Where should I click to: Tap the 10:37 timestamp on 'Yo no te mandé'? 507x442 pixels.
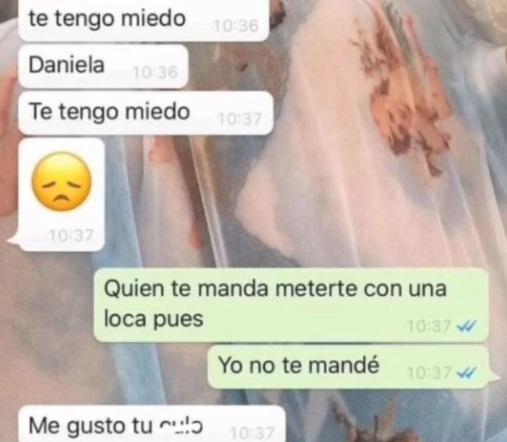[x=429, y=373]
